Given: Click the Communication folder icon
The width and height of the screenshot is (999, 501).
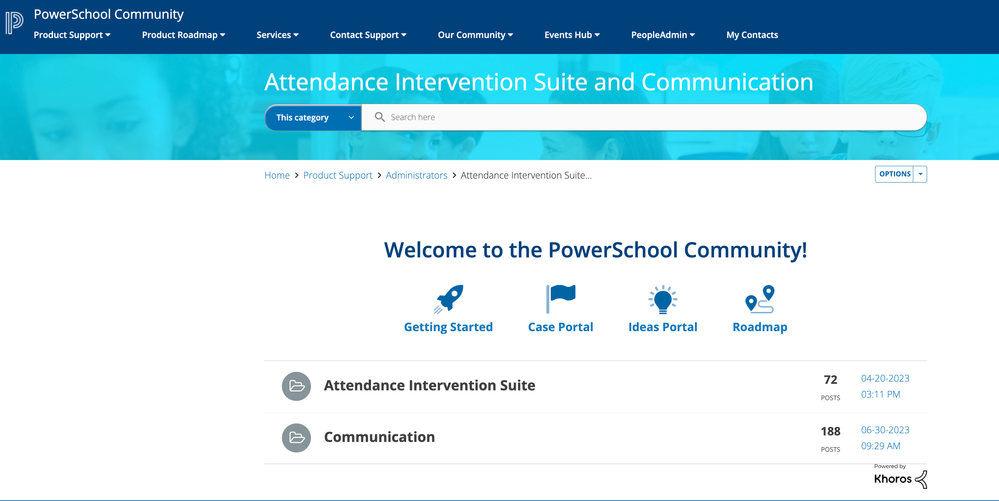Looking at the screenshot, I should pos(296,437).
